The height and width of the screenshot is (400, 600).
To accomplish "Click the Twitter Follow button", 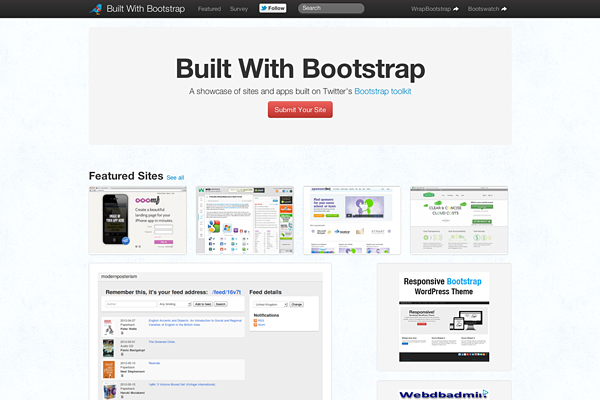I will click(x=272, y=8).
